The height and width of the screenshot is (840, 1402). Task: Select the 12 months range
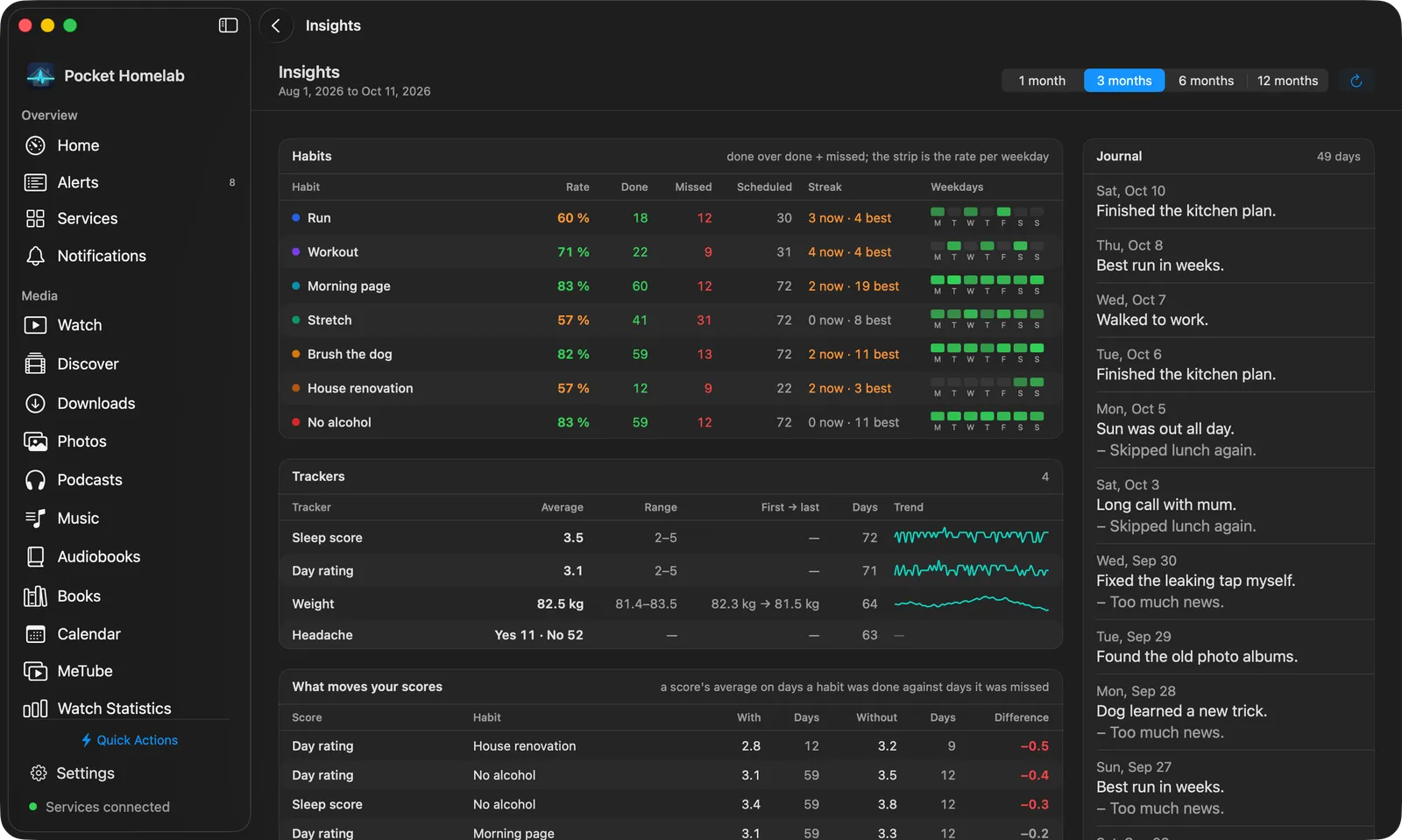1287,81
